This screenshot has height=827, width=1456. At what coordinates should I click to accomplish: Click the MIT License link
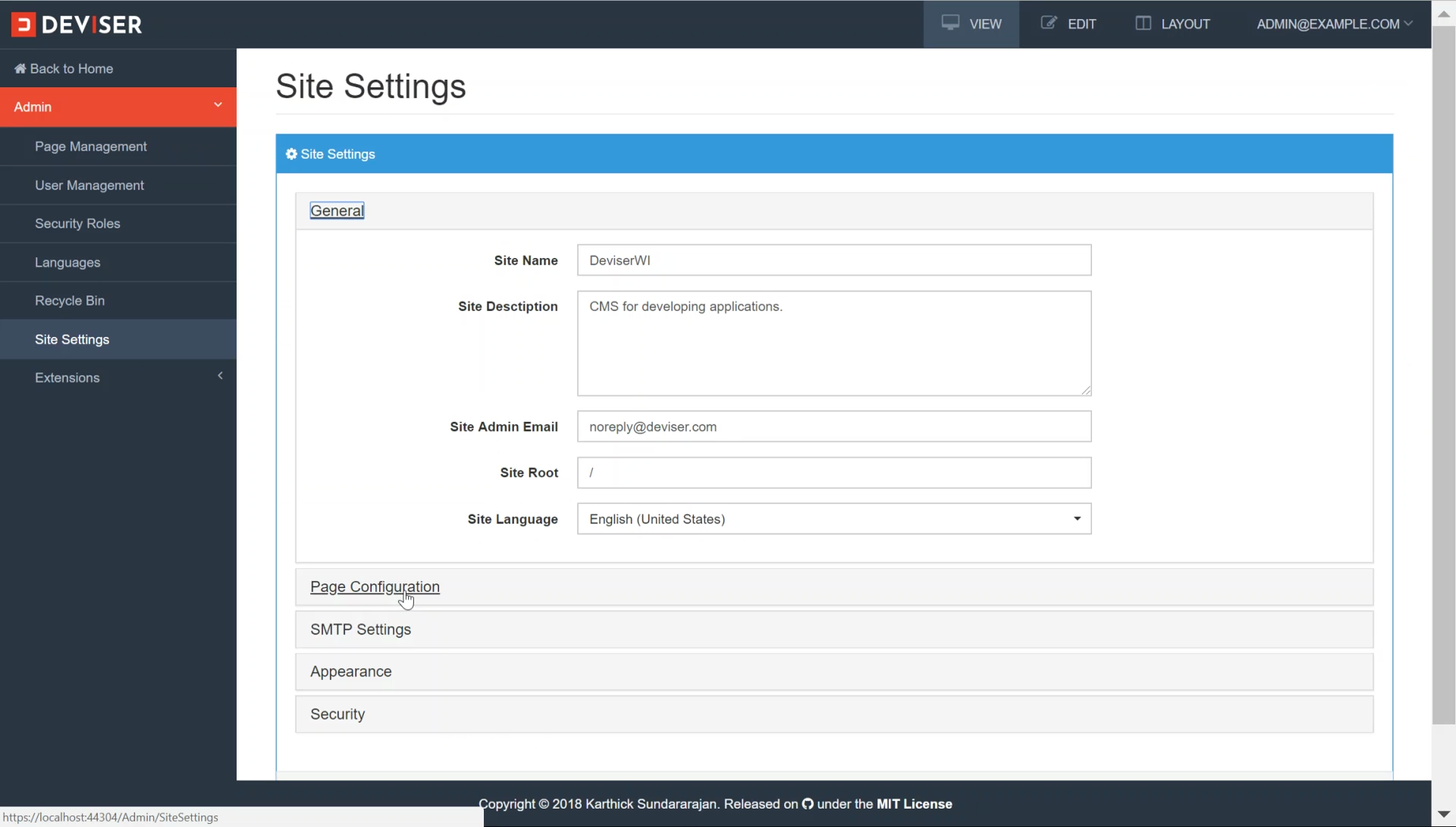(x=914, y=804)
